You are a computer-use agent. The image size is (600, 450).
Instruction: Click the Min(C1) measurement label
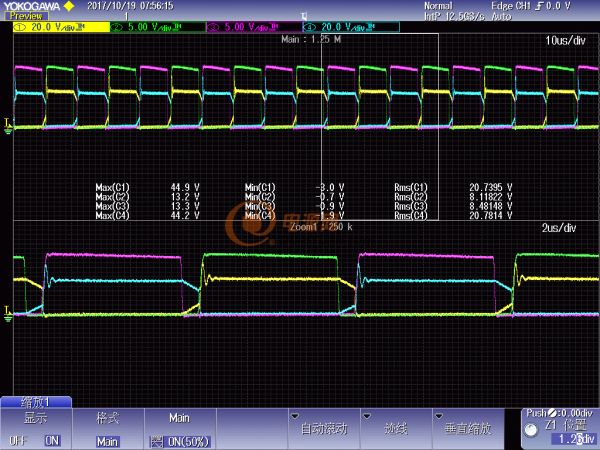(260, 188)
